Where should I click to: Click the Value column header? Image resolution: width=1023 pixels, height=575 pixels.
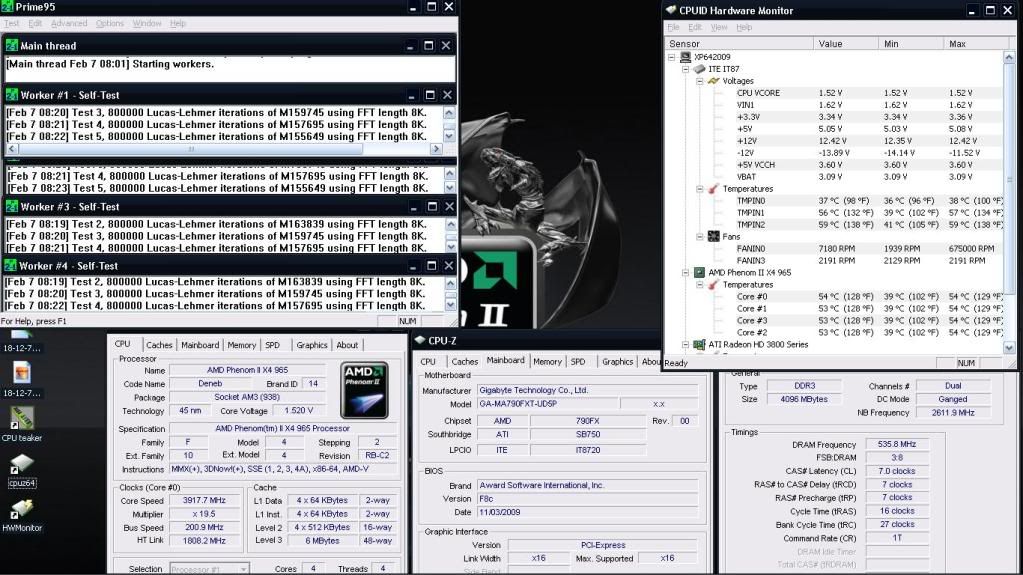point(830,44)
